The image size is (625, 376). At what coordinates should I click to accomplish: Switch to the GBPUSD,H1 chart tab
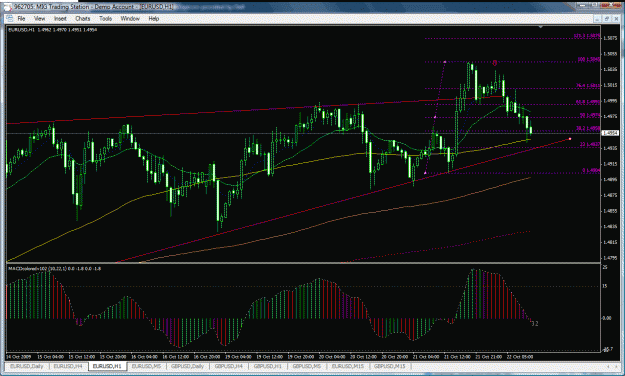268,366
